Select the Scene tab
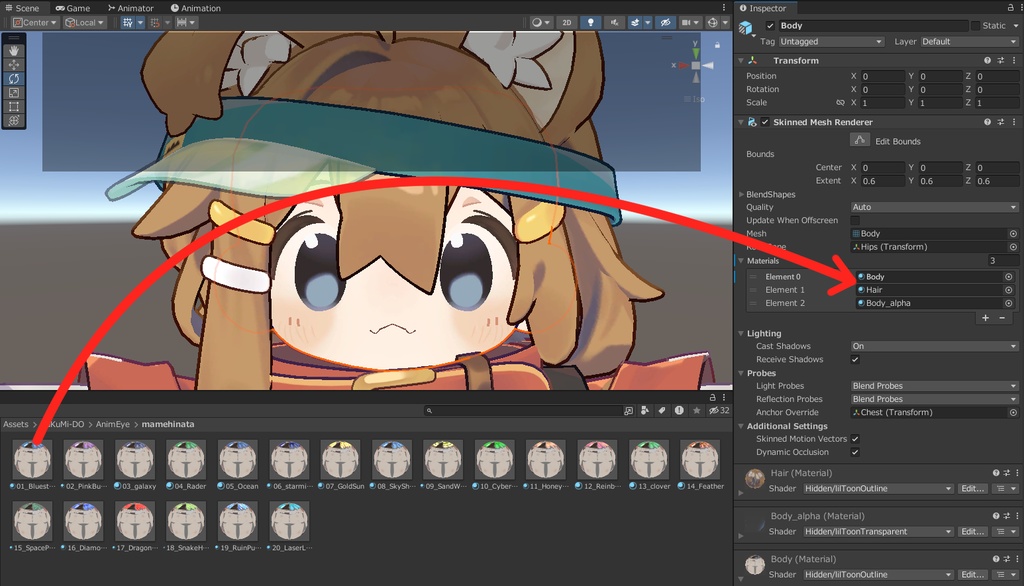Image resolution: width=1024 pixels, height=586 pixels. coord(22,8)
